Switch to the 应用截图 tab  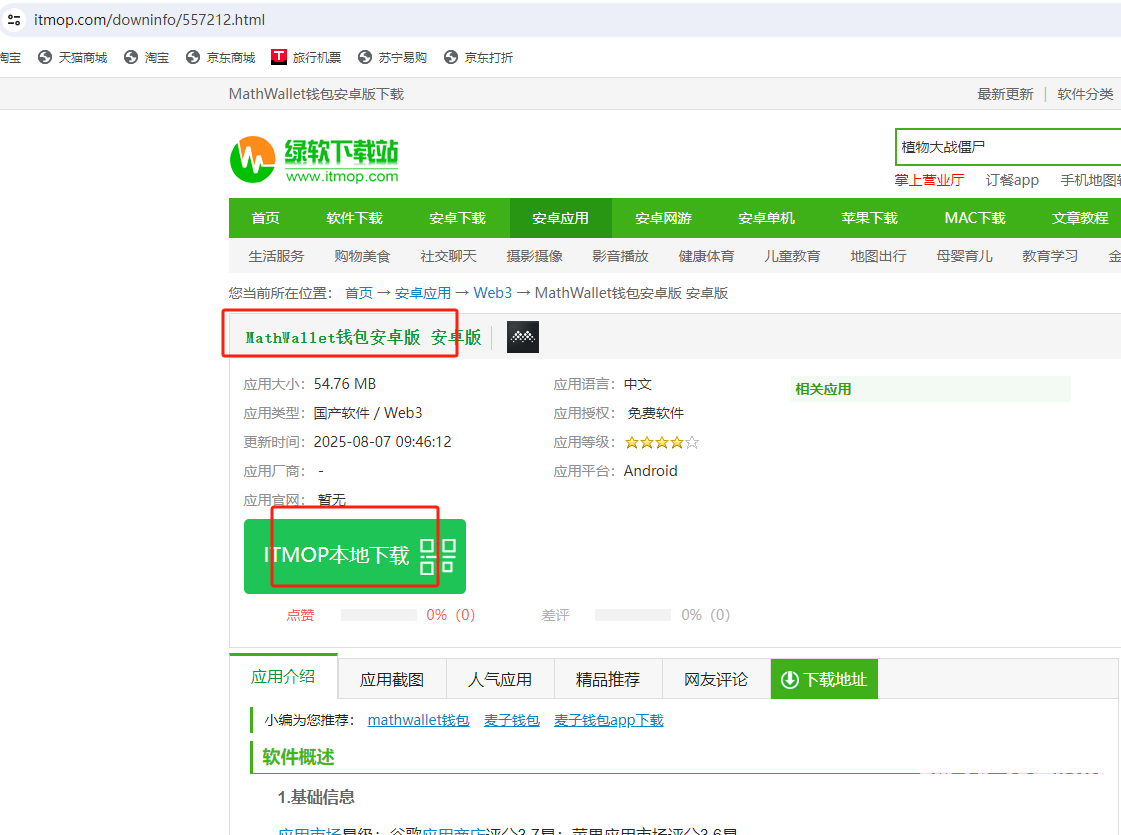[392, 680]
